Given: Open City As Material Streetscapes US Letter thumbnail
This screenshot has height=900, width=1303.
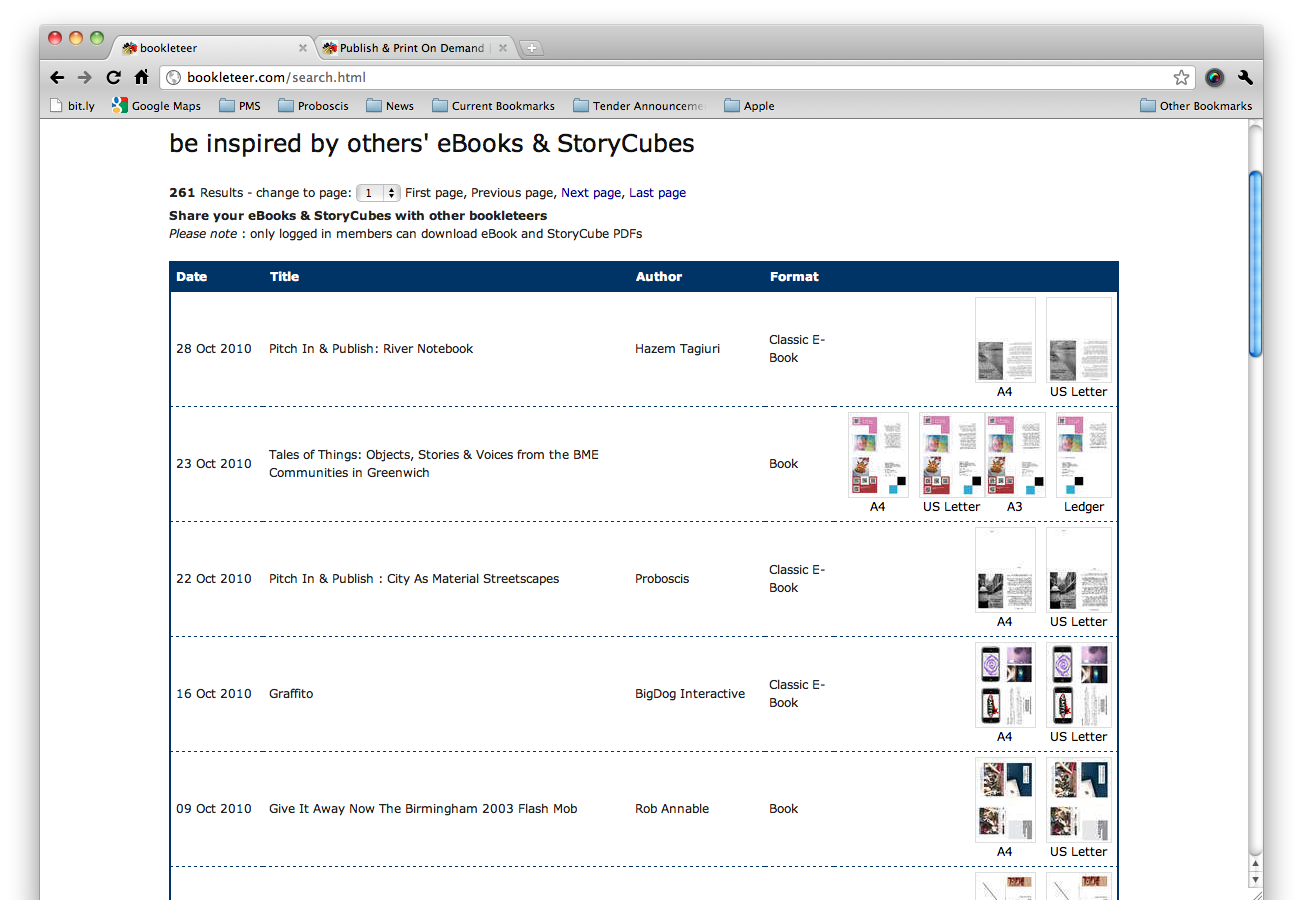Looking at the screenshot, I should pos(1079,570).
